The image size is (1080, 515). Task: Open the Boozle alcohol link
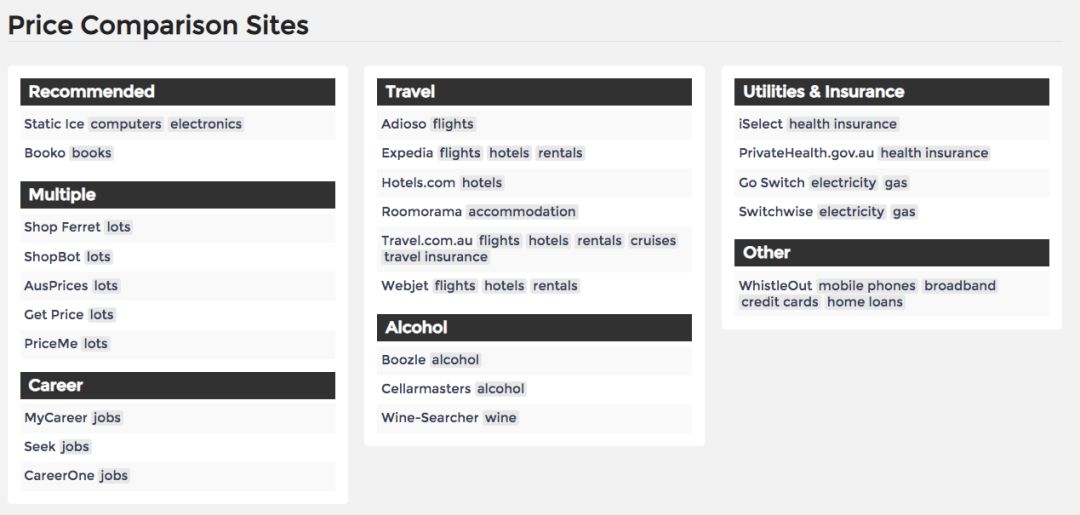pyautogui.click(x=404, y=360)
